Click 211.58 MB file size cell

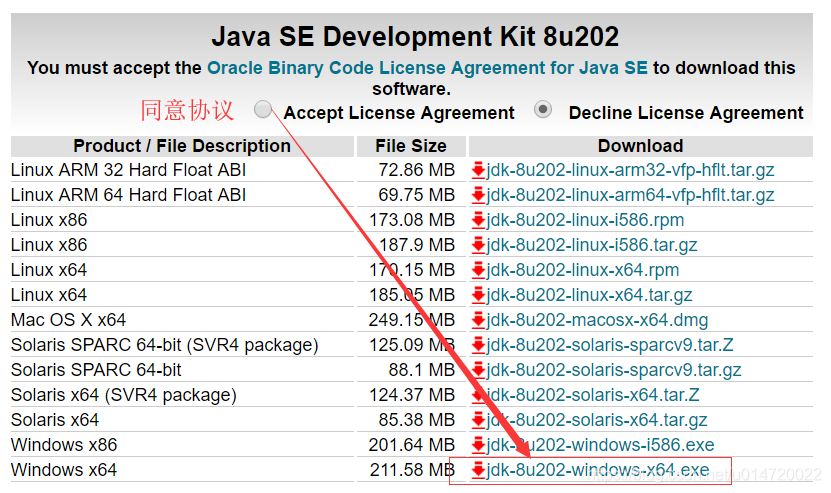[412, 470]
